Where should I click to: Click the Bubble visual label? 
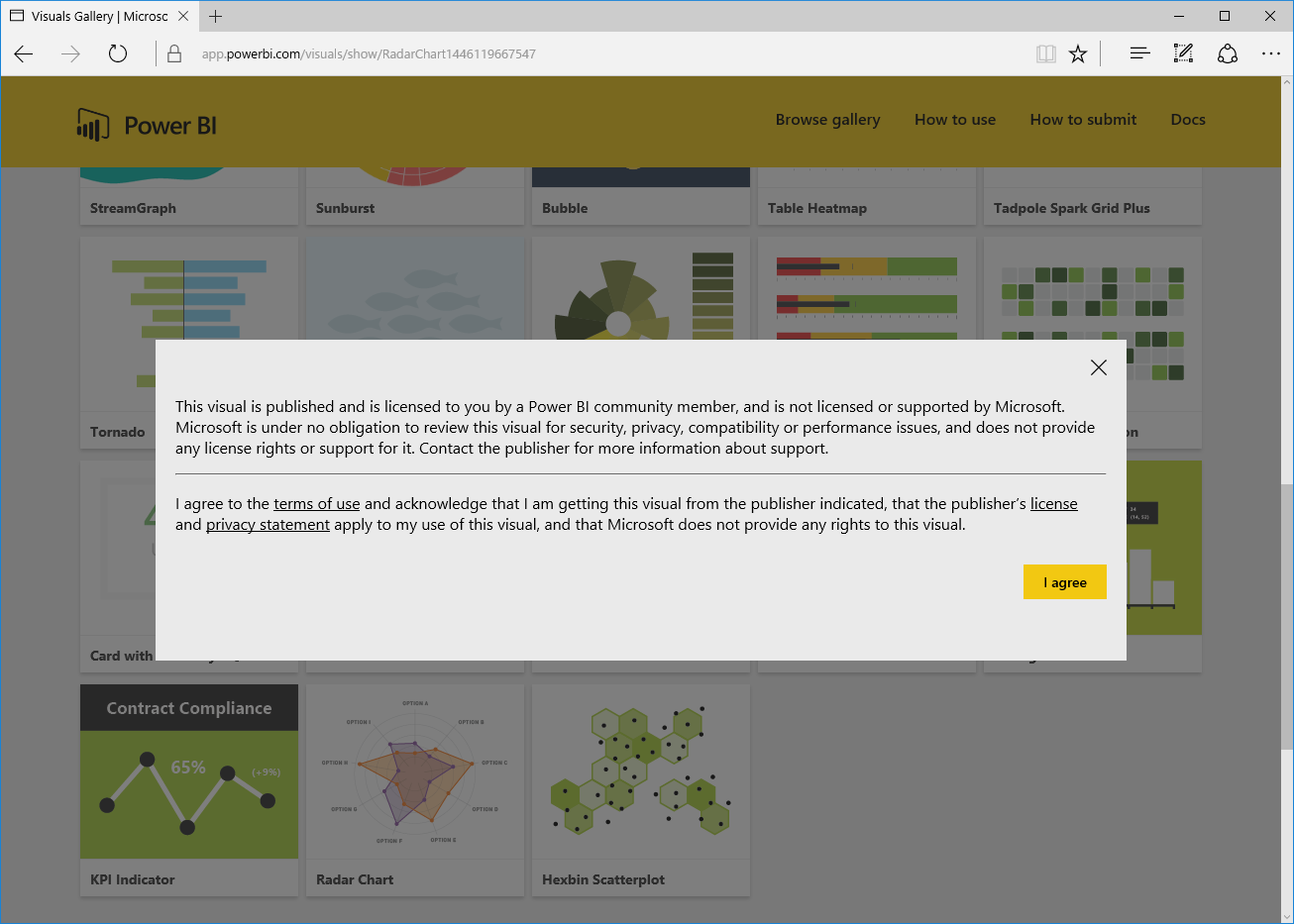pos(565,208)
